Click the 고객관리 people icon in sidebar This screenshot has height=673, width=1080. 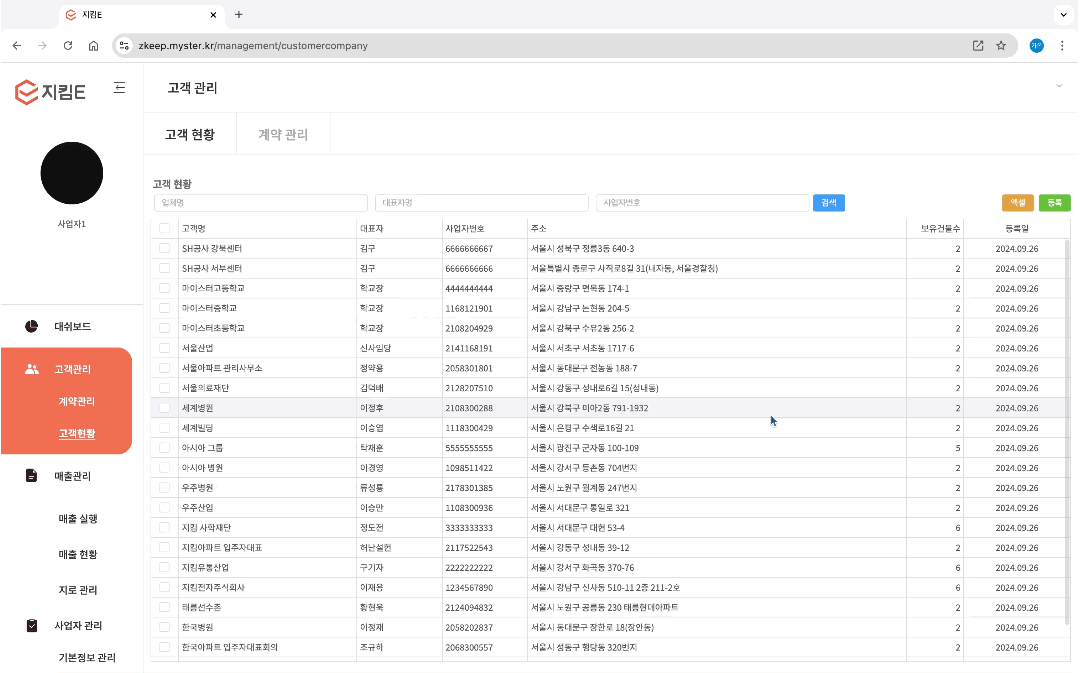pyautogui.click(x=32, y=369)
